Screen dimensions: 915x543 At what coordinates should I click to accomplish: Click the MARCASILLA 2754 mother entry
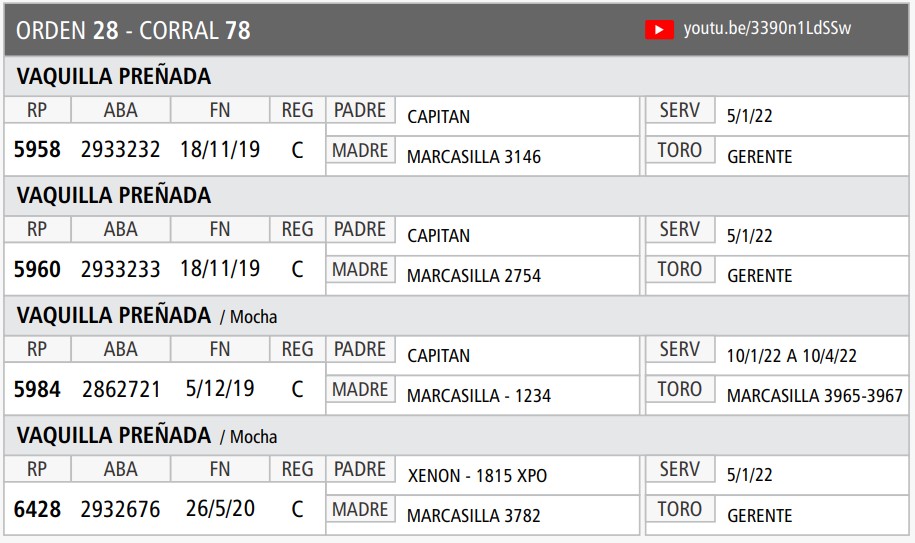click(x=473, y=276)
